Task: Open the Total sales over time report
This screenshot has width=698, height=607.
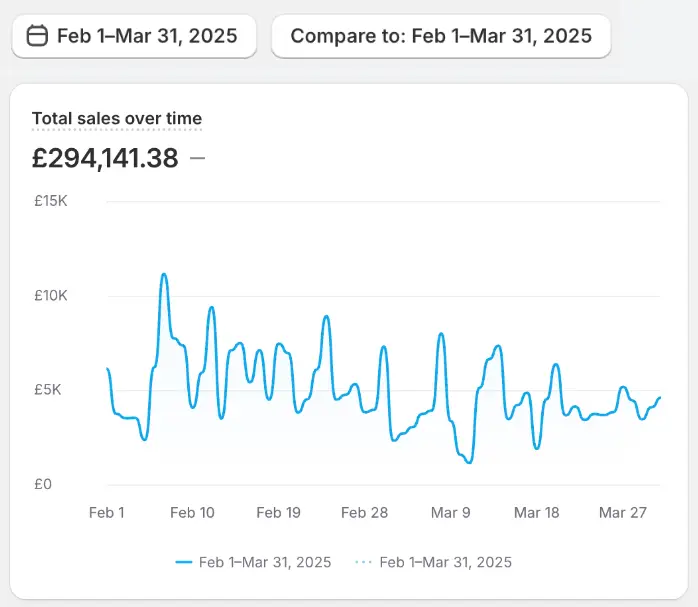Action: [x=117, y=119]
